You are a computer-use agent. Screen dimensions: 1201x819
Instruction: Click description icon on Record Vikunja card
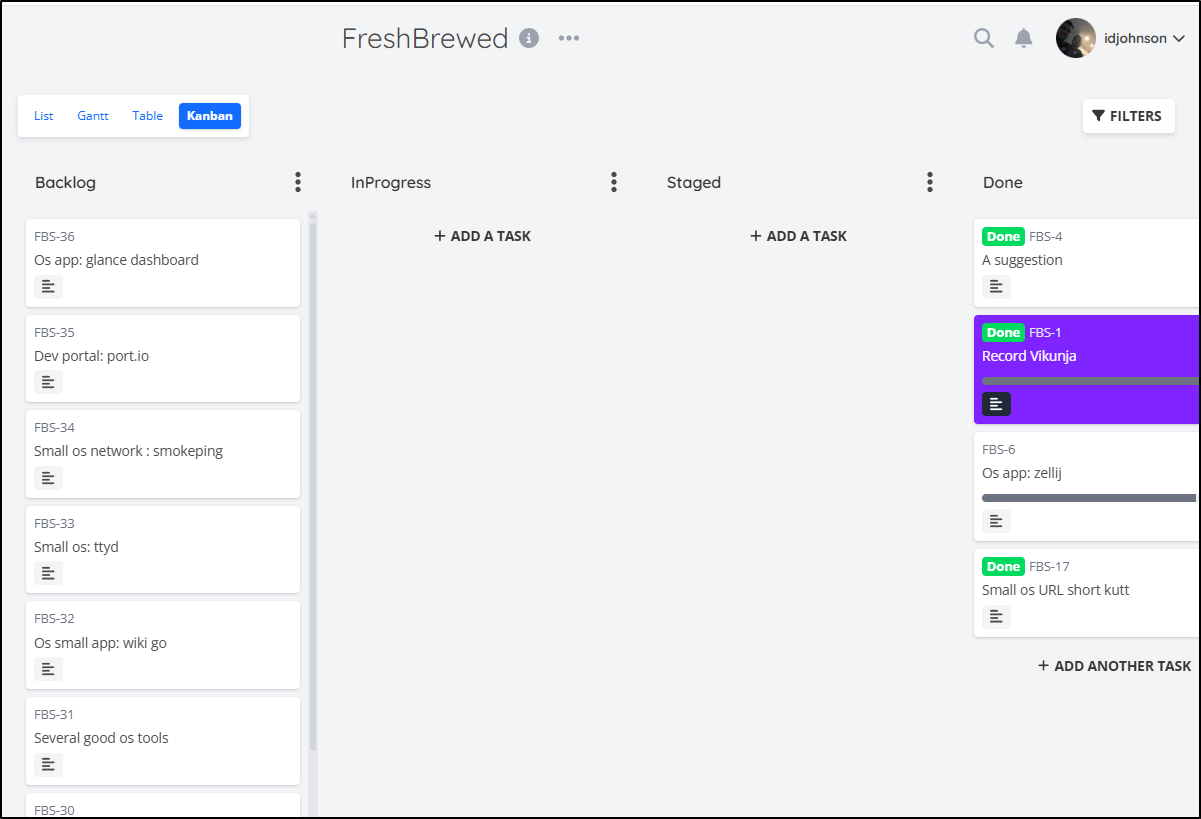pyautogui.click(x=996, y=403)
